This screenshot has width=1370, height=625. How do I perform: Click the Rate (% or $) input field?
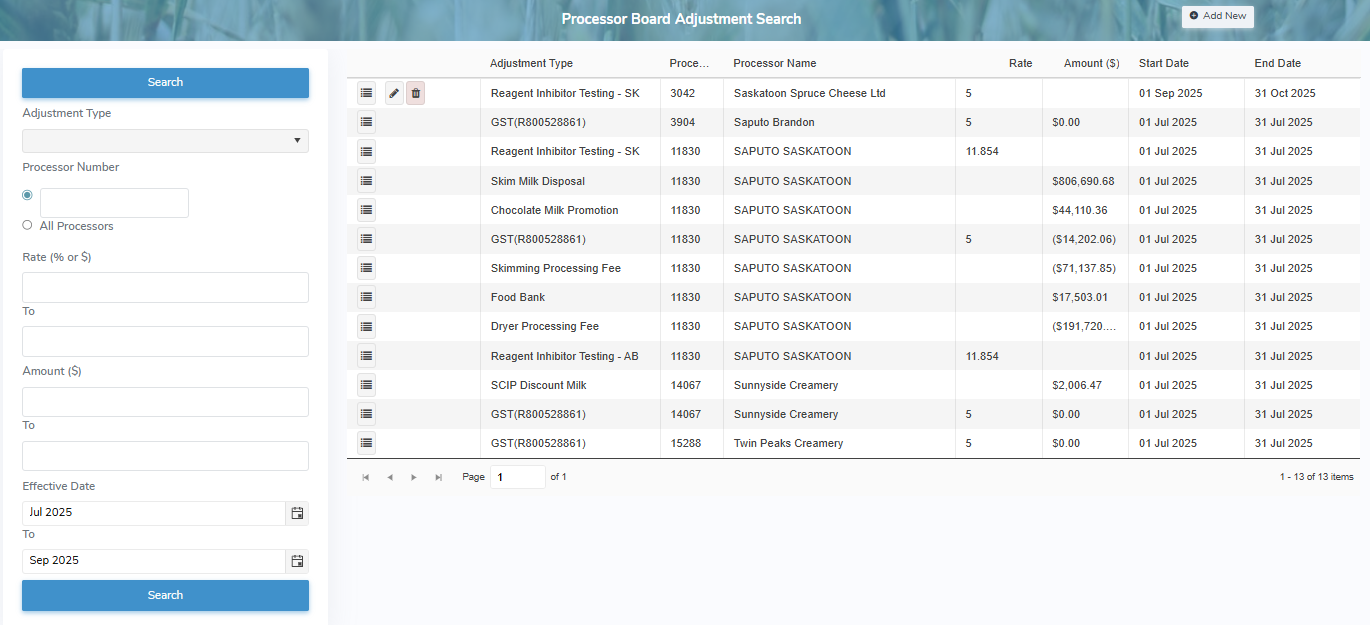164,287
